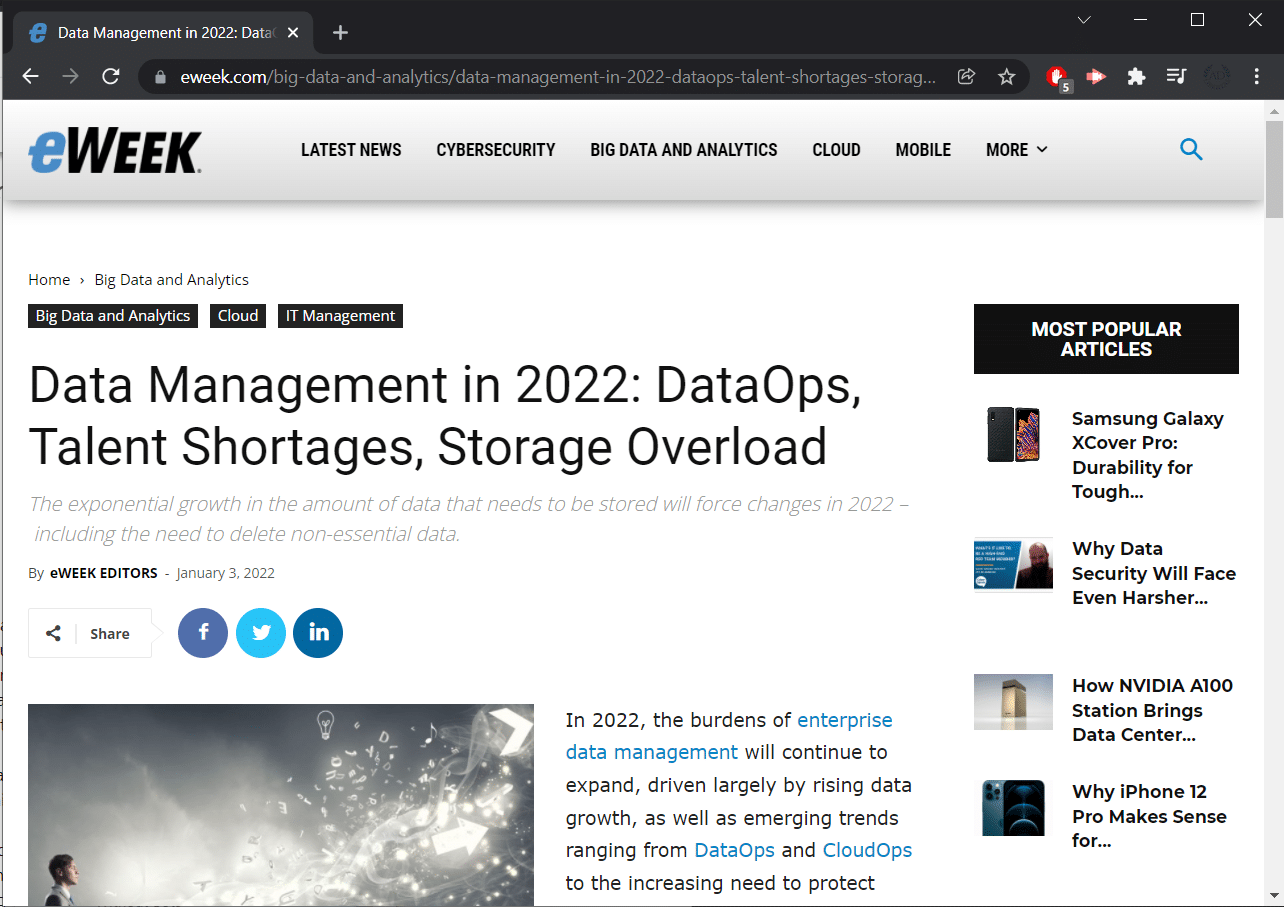The height and width of the screenshot is (907, 1284).
Task: Click the article hero image
Action: coord(281,805)
